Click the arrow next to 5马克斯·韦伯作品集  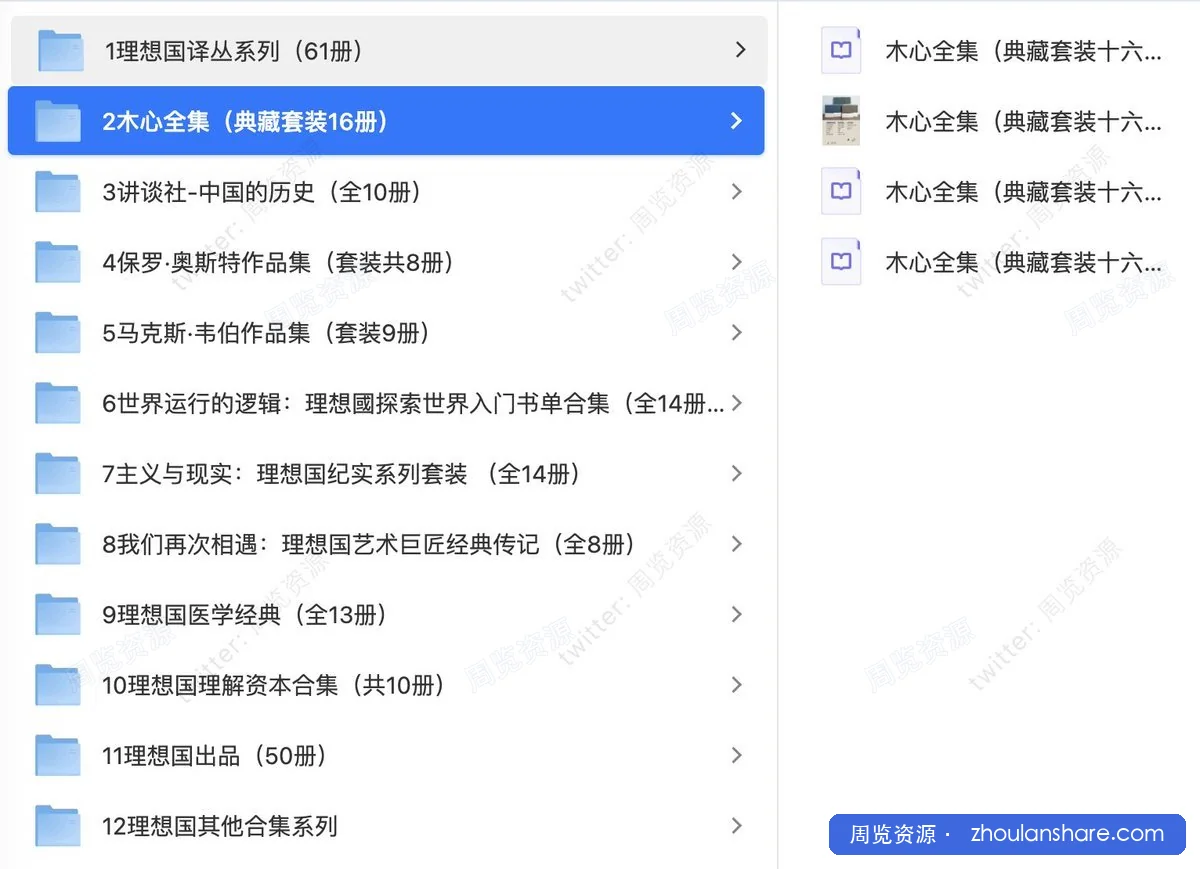(x=737, y=333)
